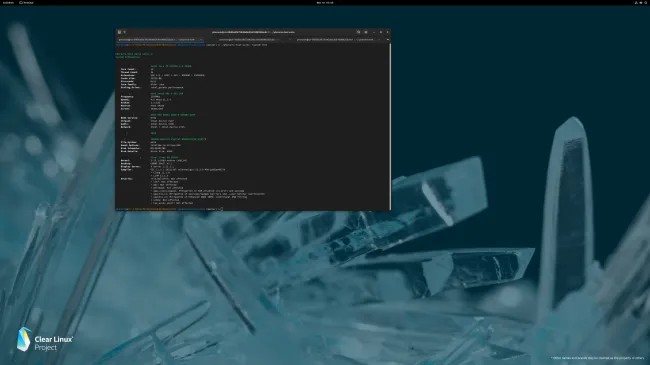Switch to the second terminal tab

coord(250,40)
